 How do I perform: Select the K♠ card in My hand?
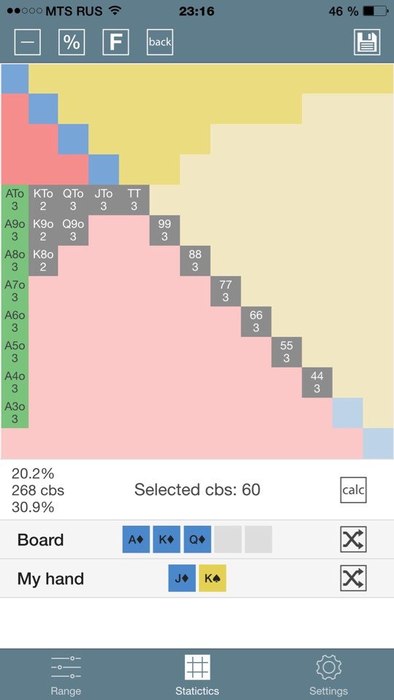point(212,578)
